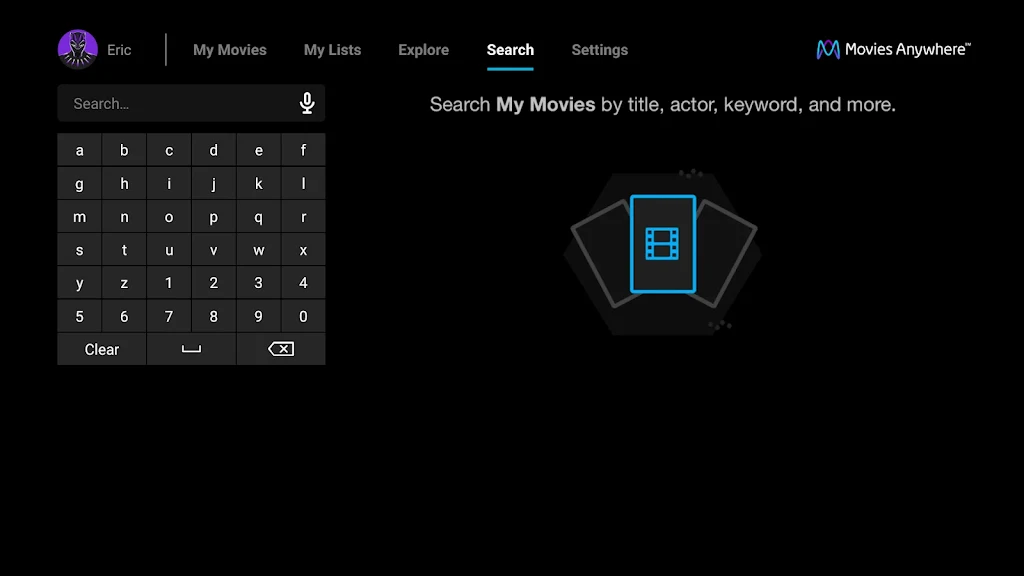The height and width of the screenshot is (576, 1024).
Task: Open the Settings tab
Action: pyautogui.click(x=600, y=50)
